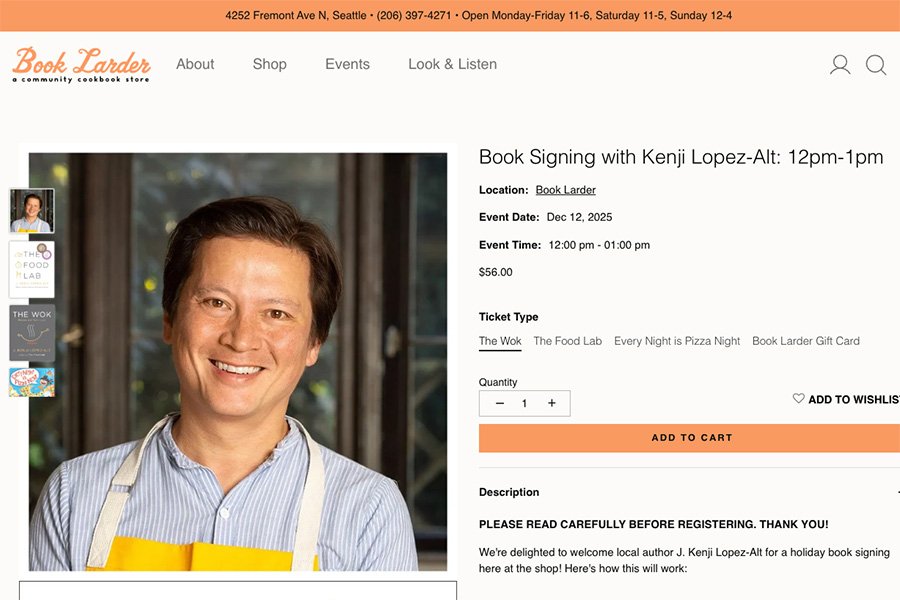Choose Every Night is Pizza Night ticket
900x600 pixels.
677,341
